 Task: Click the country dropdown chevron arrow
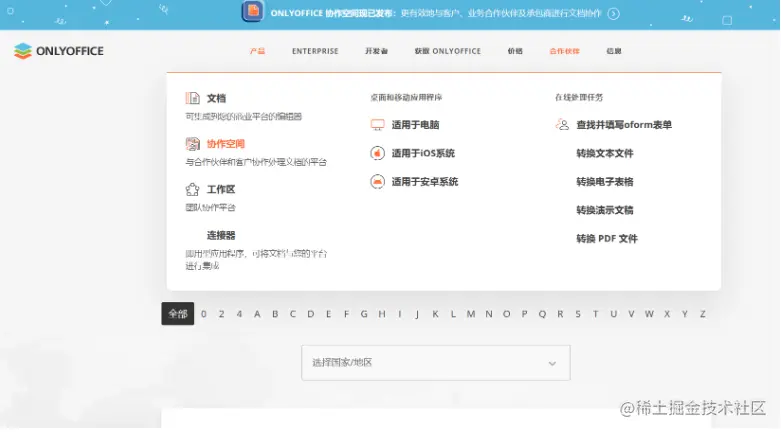(552, 363)
